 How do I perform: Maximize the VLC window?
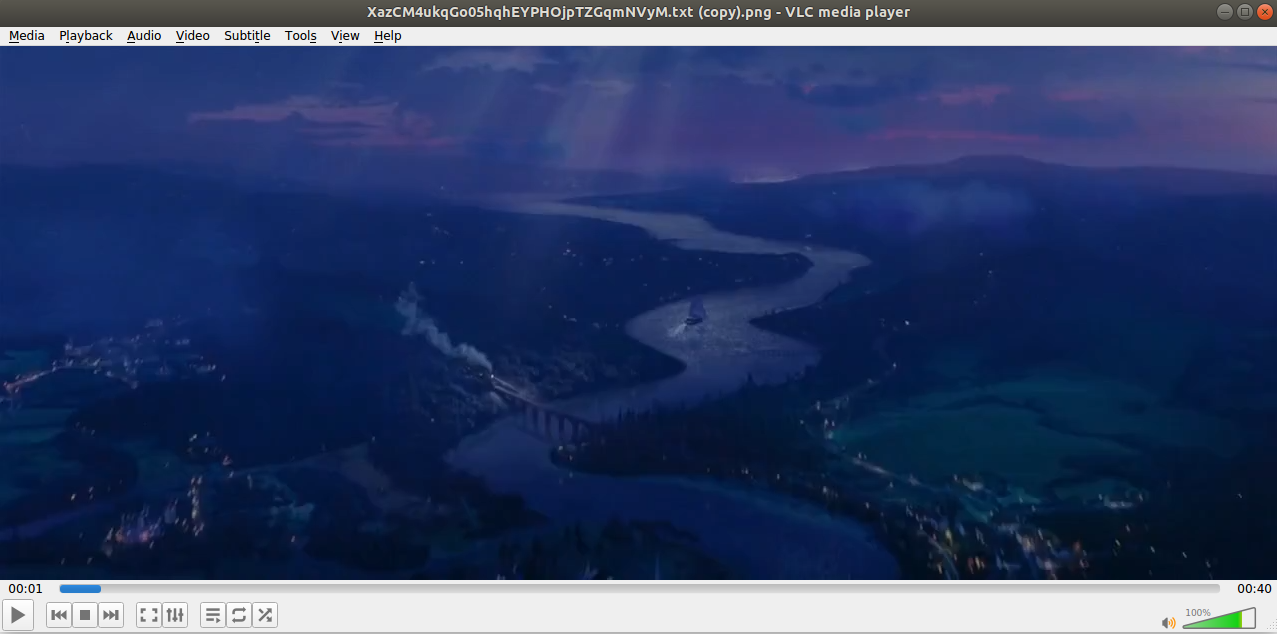tap(1244, 12)
